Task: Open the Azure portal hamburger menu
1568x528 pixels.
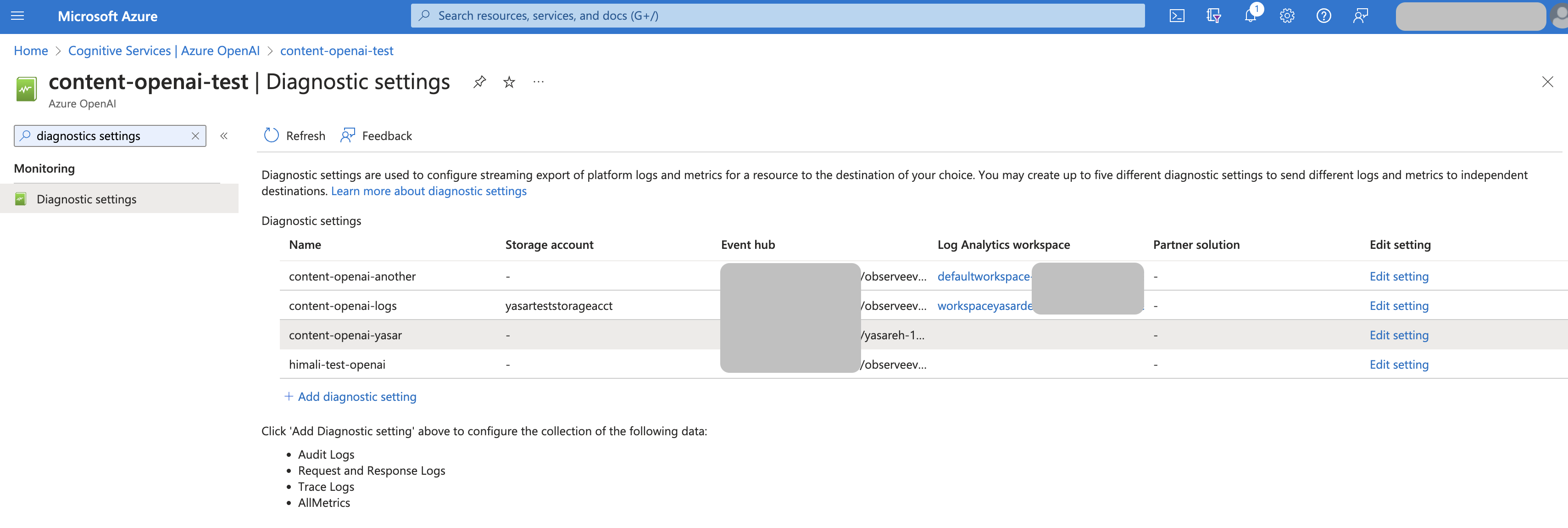Action: point(17,16)
